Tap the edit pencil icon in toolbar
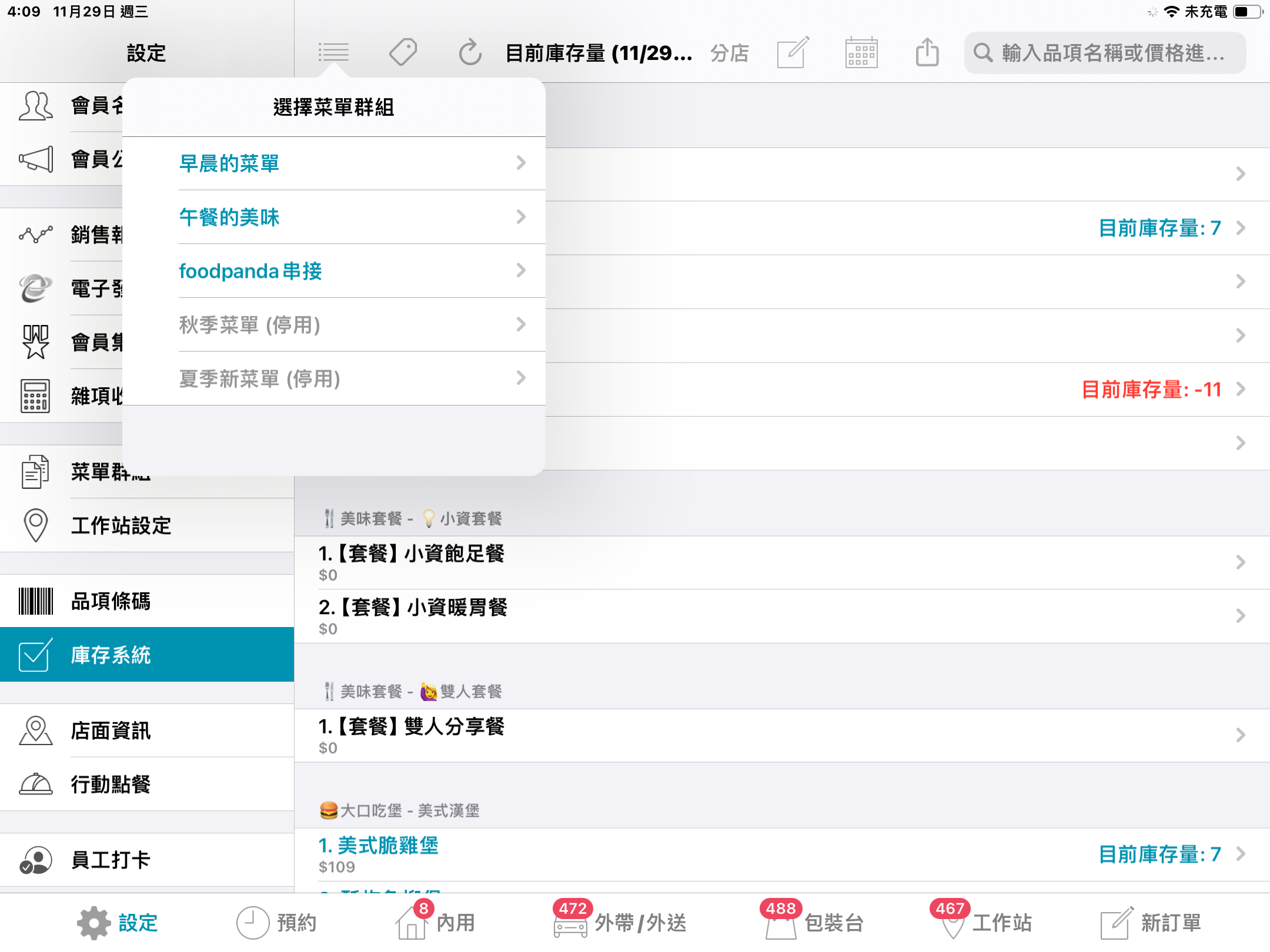This screenshot has height=952, width=1270. 793,53
